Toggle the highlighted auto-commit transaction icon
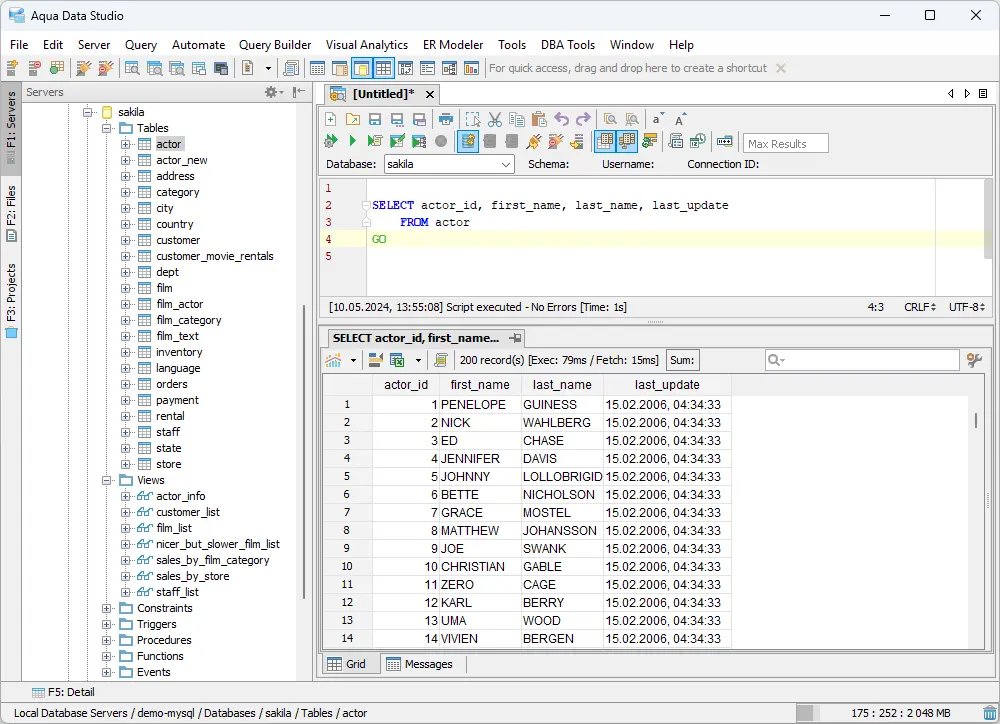The height and width of the screenshot is (724, 1000). click(x=466, y=141)
